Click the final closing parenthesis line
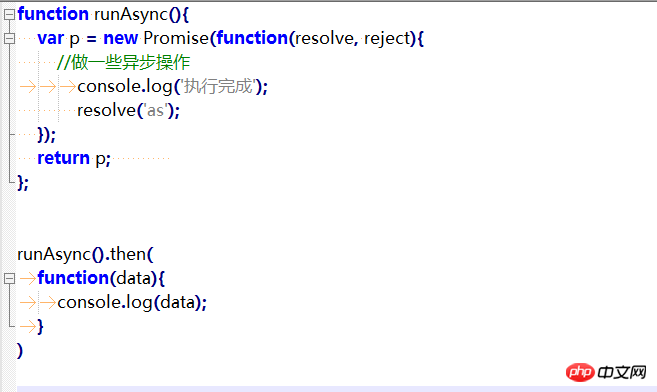This screenshot has height=392, width=657. [20, 351]
